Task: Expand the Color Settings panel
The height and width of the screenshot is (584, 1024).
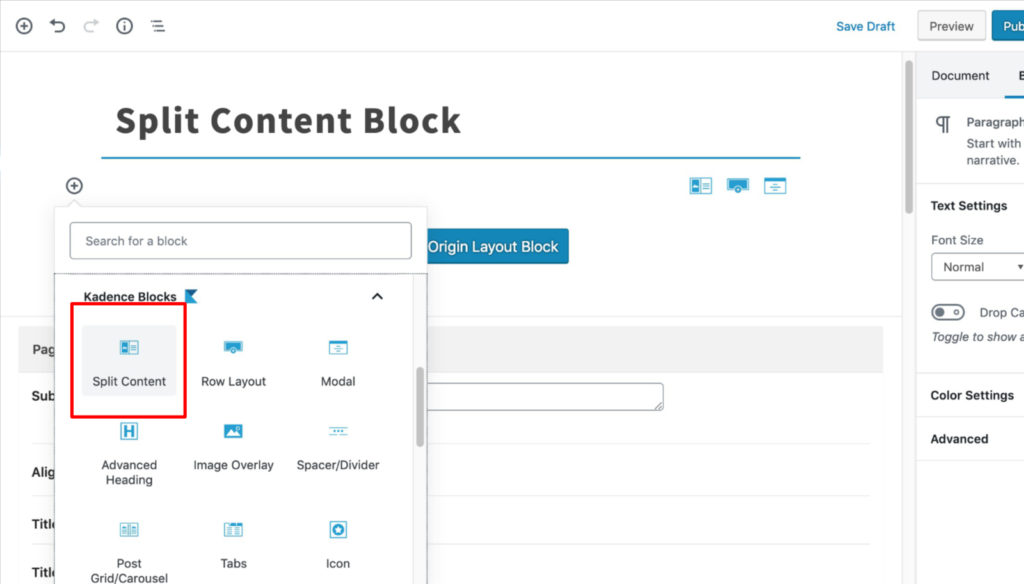Action: [972, 395]
